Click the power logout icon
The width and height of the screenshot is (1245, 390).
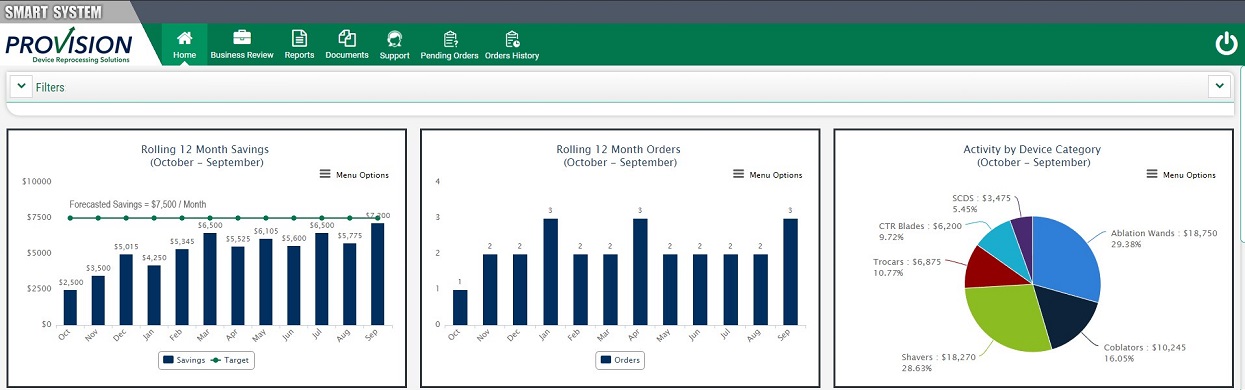pos(1226,44)
